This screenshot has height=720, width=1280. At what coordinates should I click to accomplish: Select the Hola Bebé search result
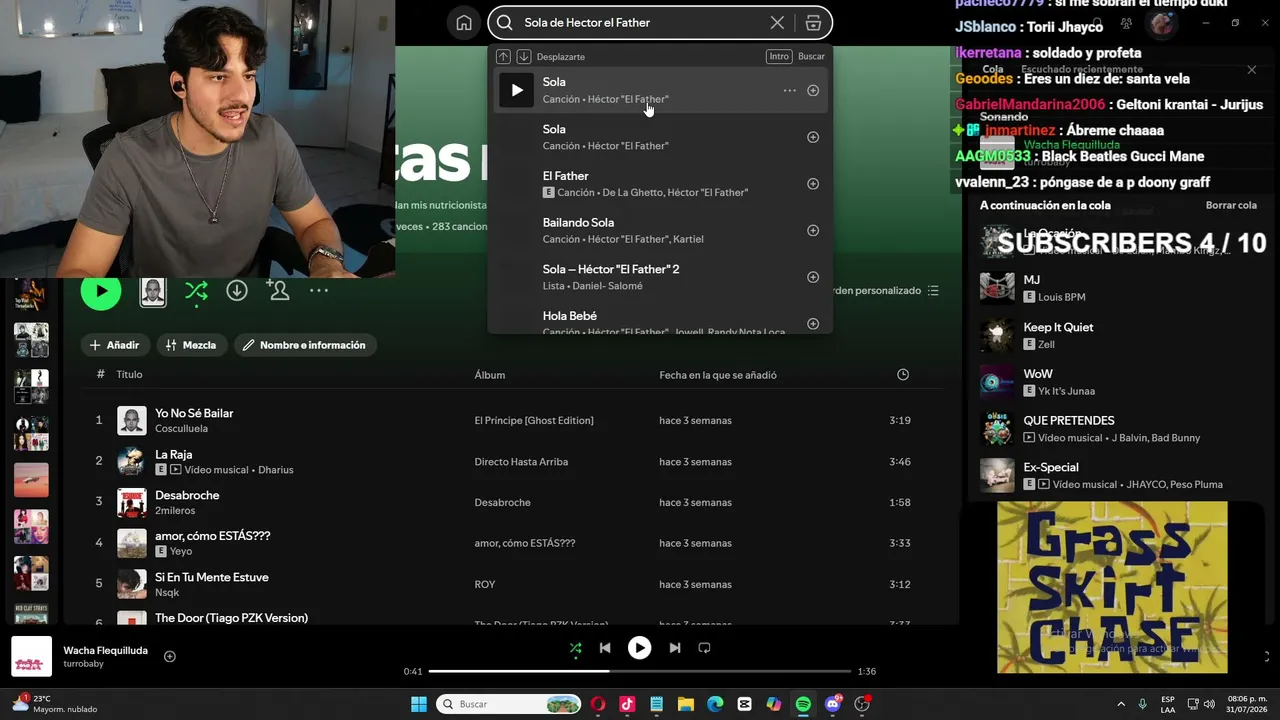[x=660, y=320]
